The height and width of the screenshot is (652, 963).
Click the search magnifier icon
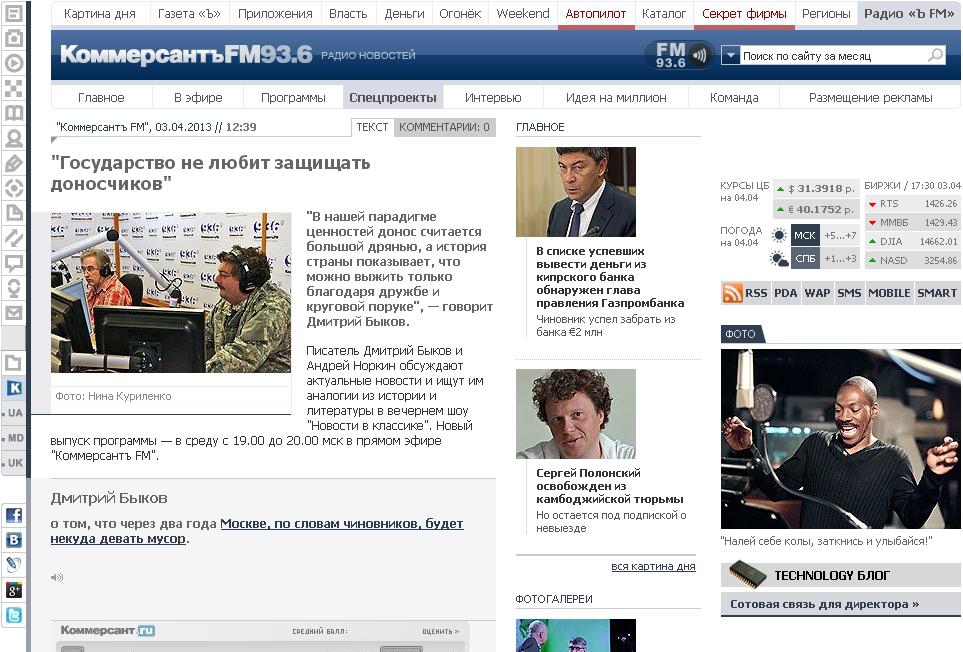pyautogui.click(x=935, y=55)
